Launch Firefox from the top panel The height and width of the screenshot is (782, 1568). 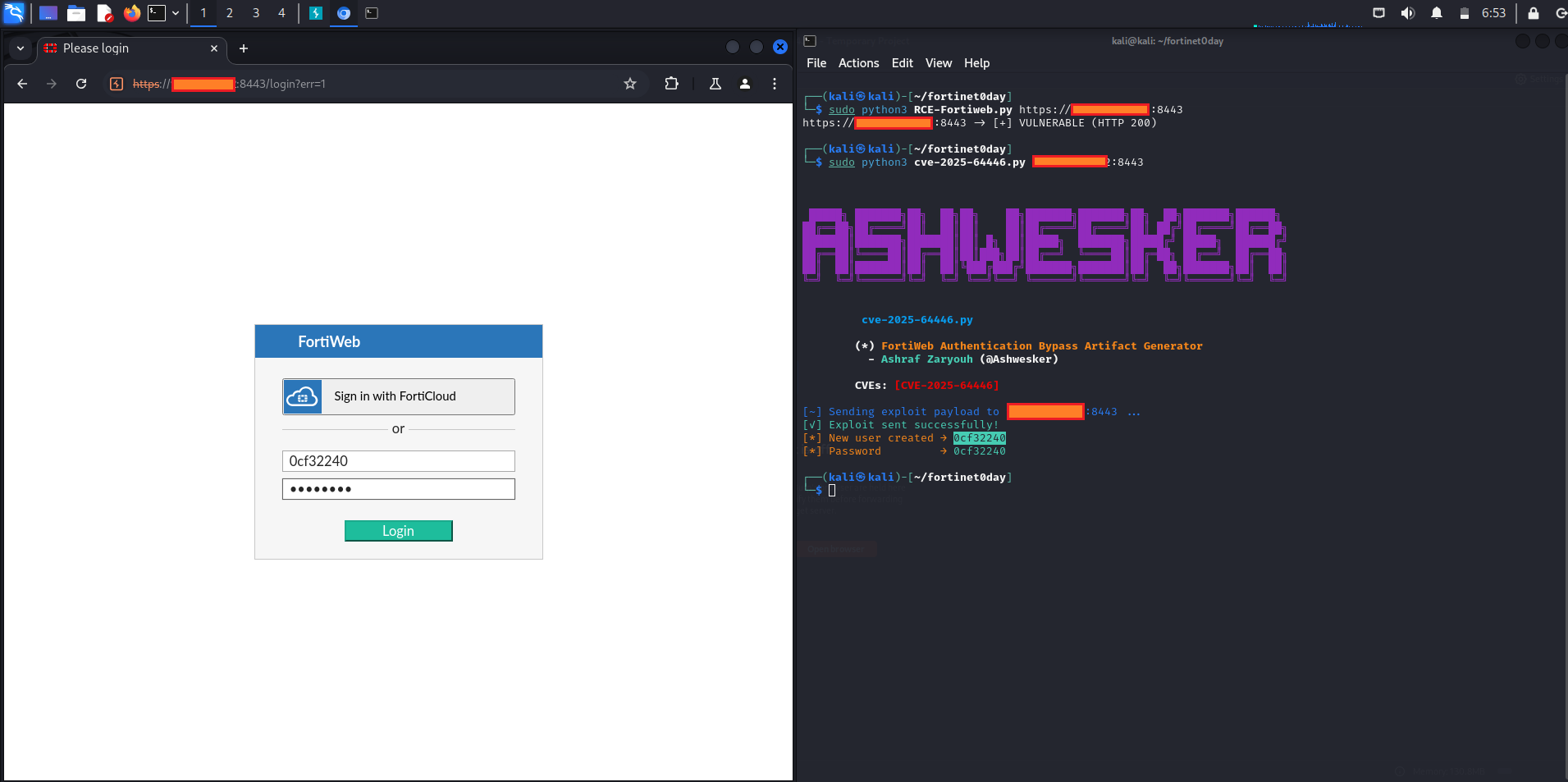coord(131,13)
